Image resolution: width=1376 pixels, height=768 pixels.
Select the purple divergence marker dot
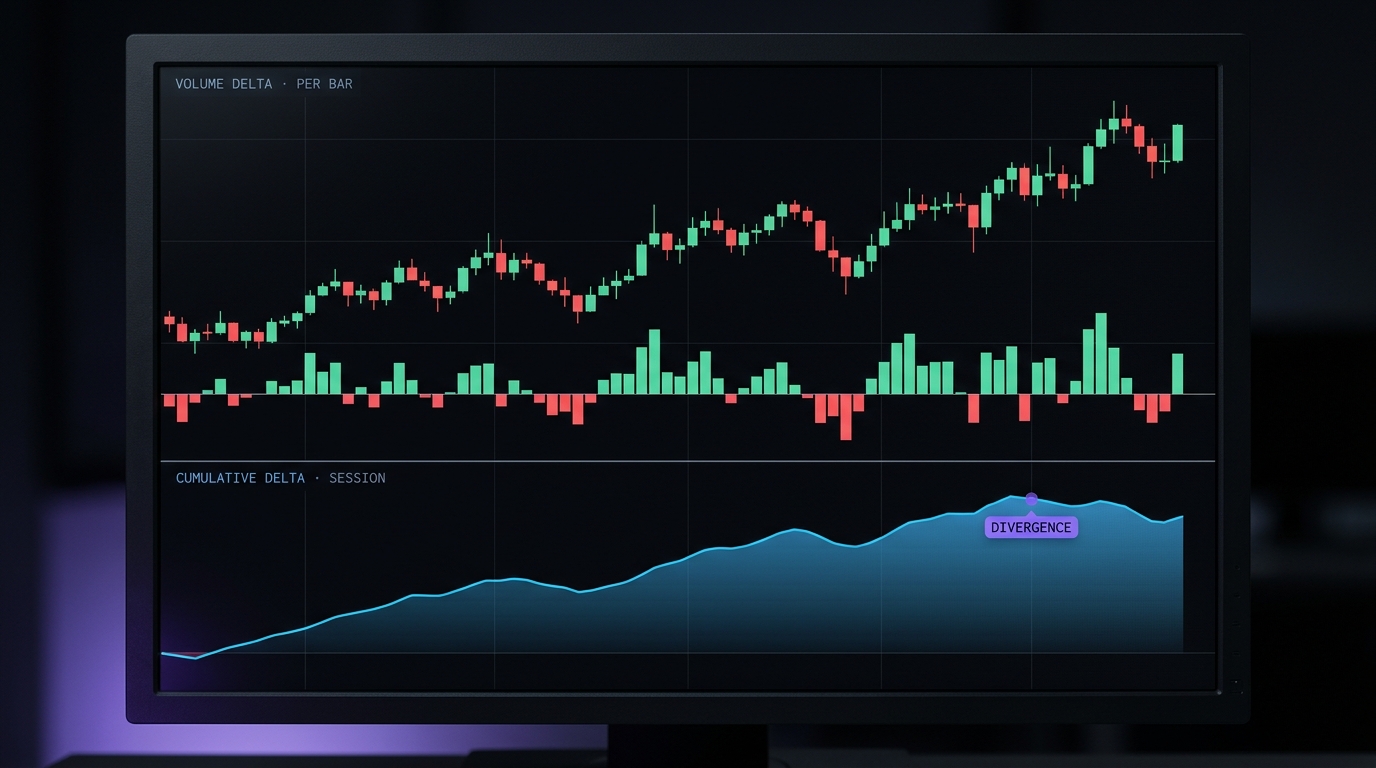coord(1031,498)
